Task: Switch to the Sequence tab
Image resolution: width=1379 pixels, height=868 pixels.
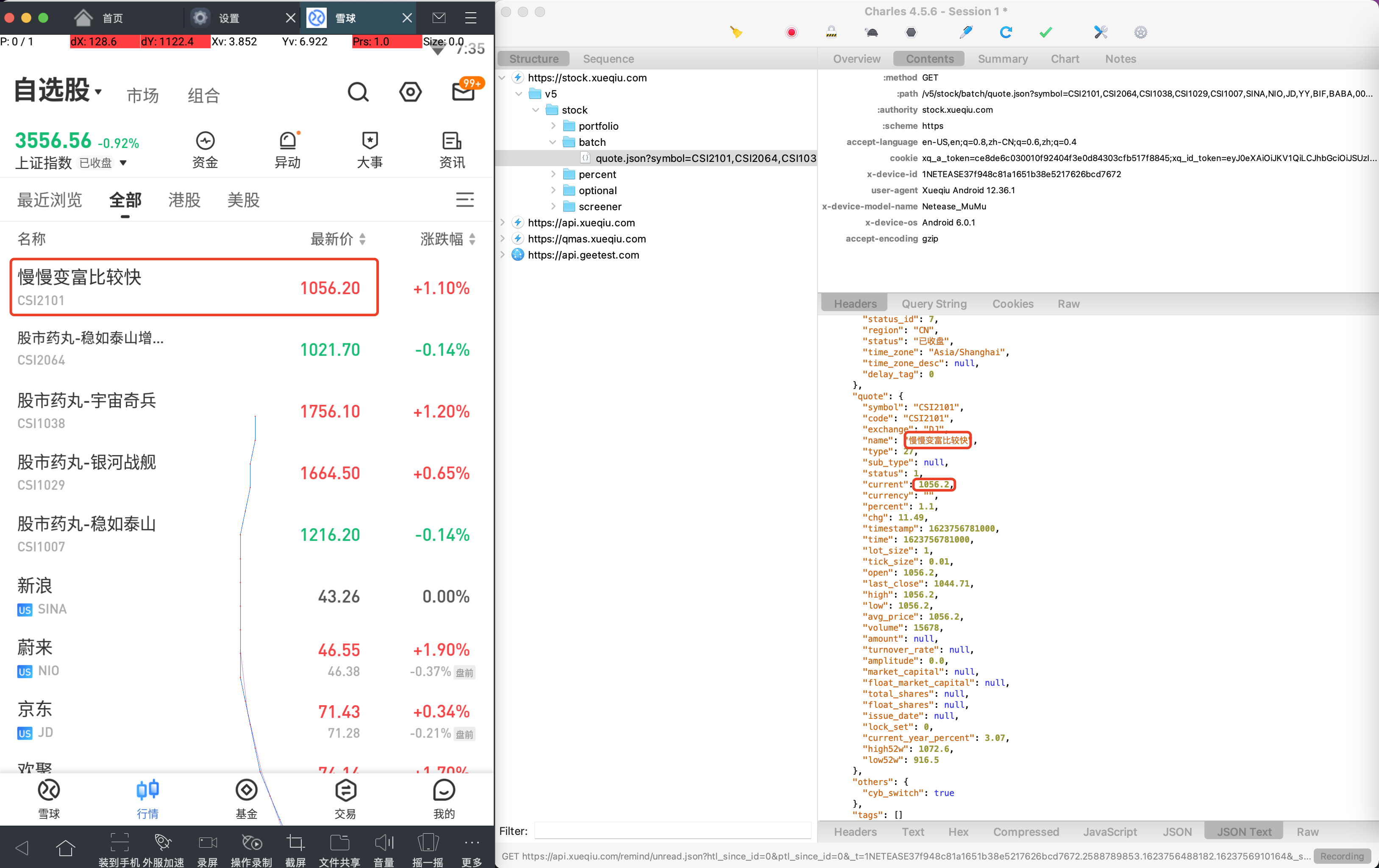Action: coord(608,58)
